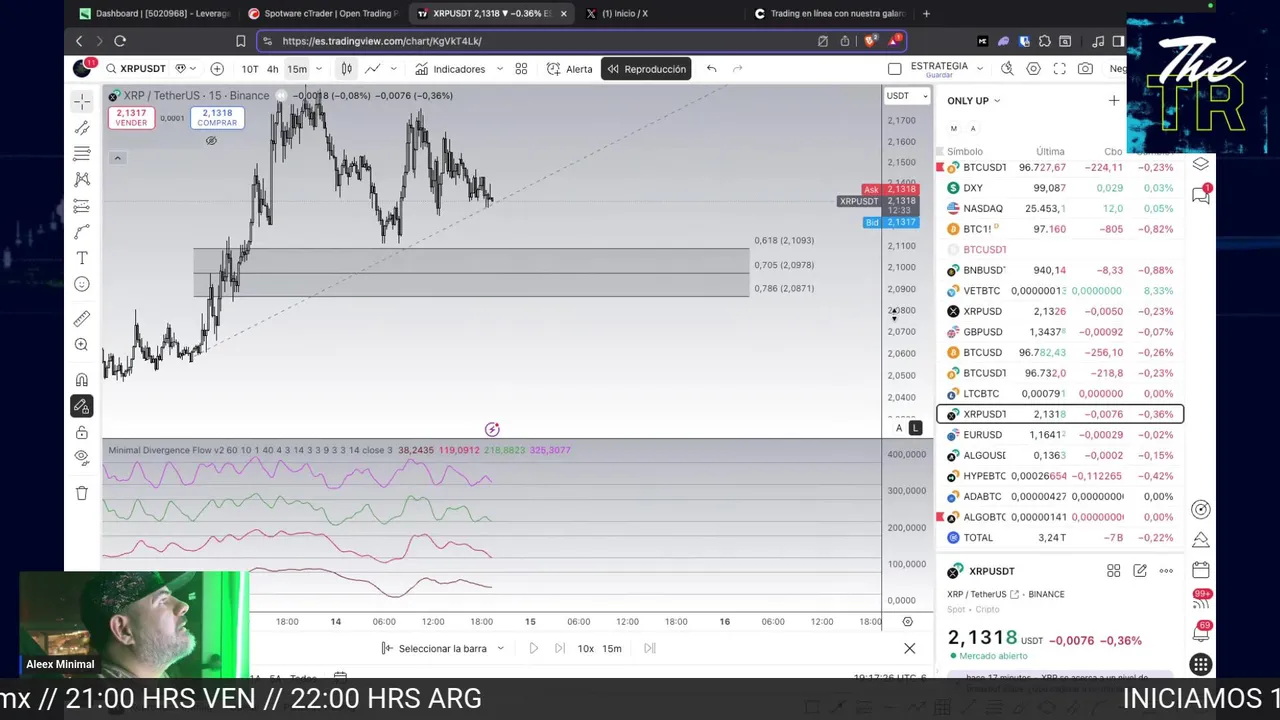Select the XABCD patterns tool
This screenshot has width=1280, height=720.
[82, 180]
